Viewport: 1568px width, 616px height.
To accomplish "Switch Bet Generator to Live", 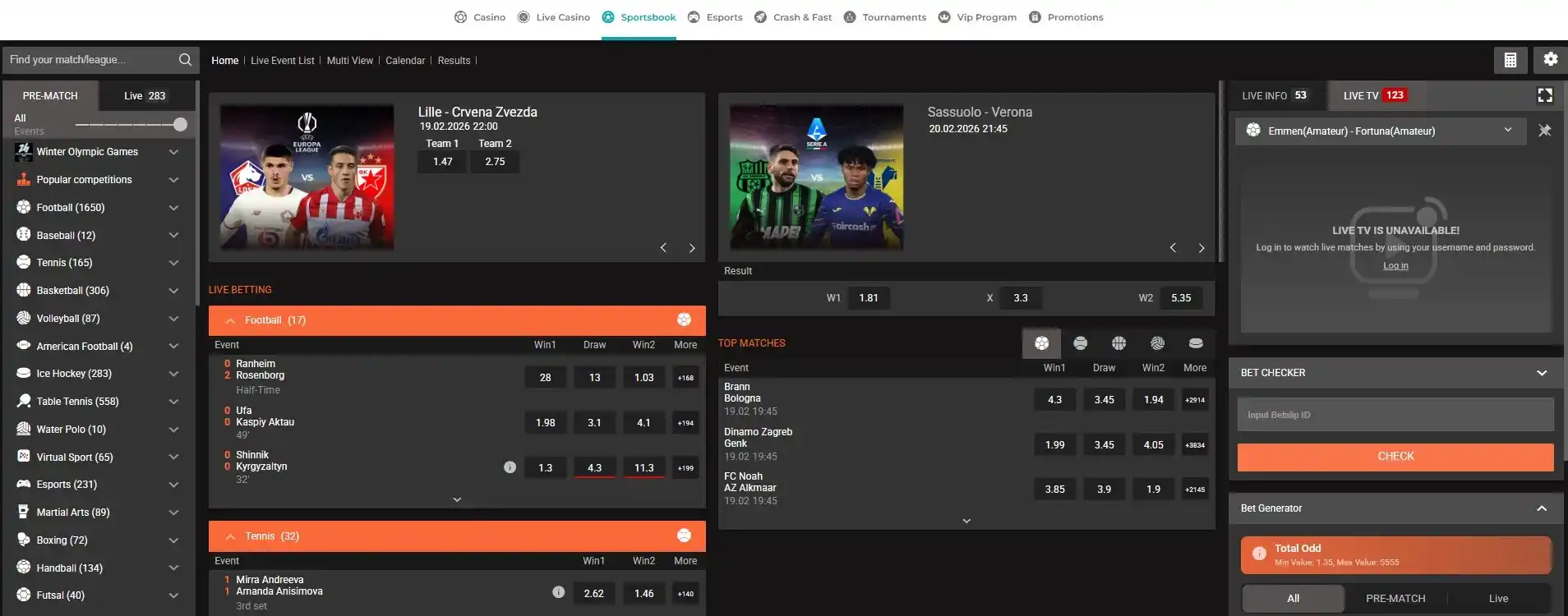I will pos(1498,598).
